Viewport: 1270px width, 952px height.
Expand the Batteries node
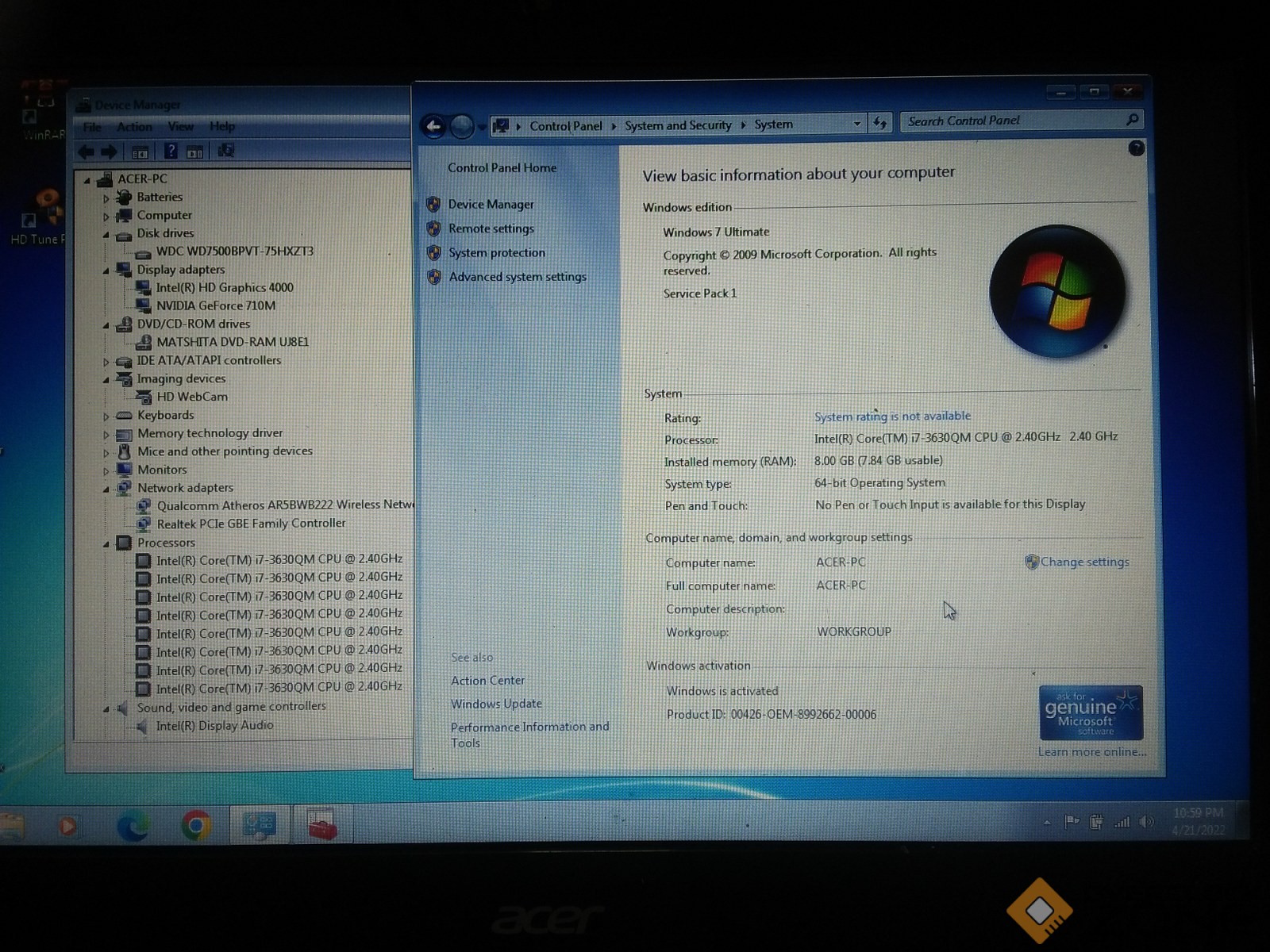[x=106, y=198]
